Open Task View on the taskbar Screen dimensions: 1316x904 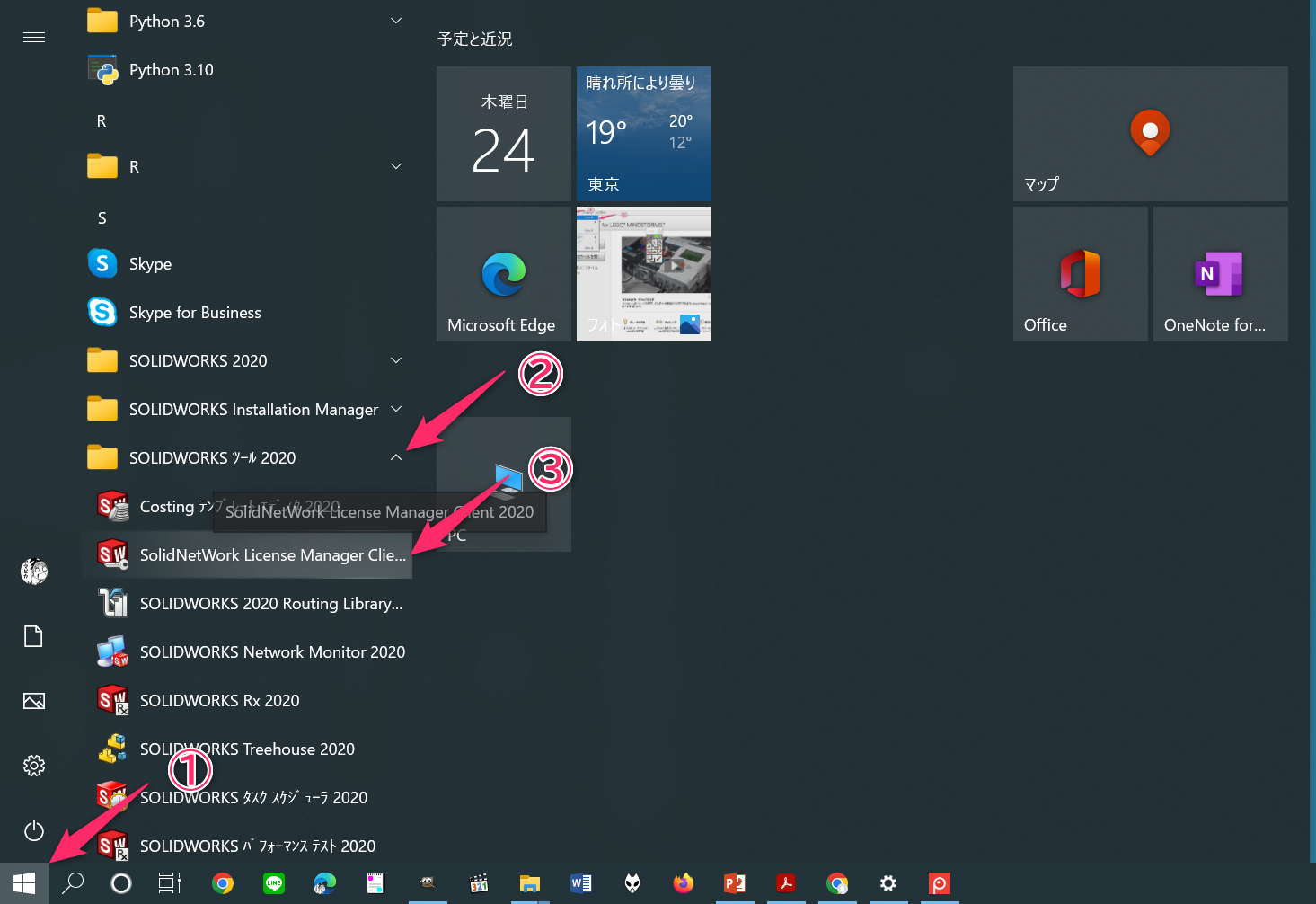(170, 883)
